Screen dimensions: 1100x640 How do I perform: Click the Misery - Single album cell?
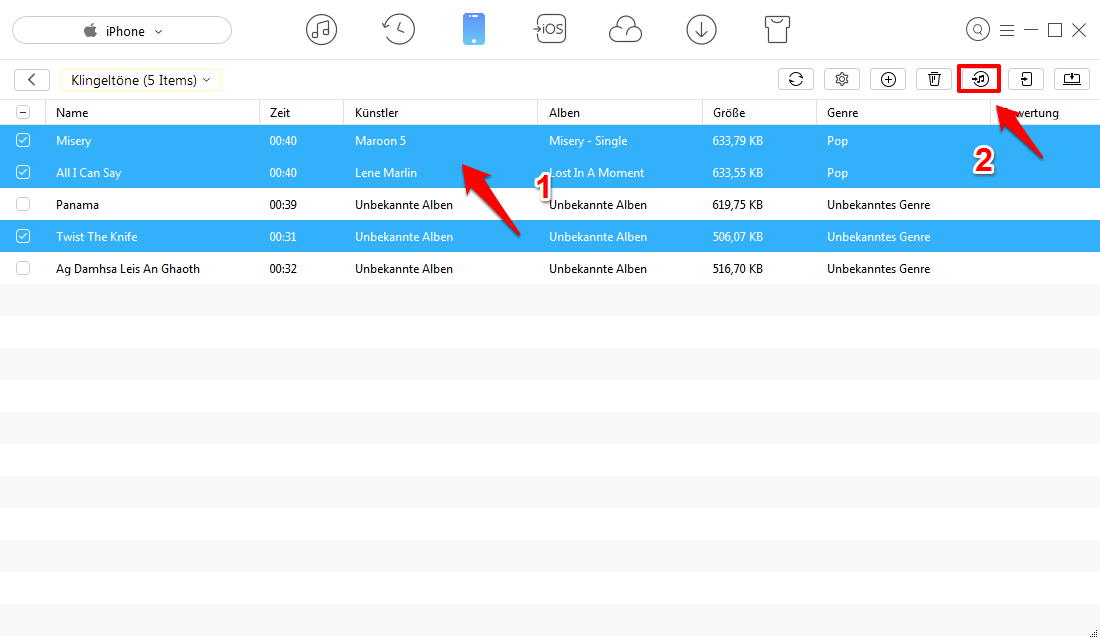coord(588,140)
